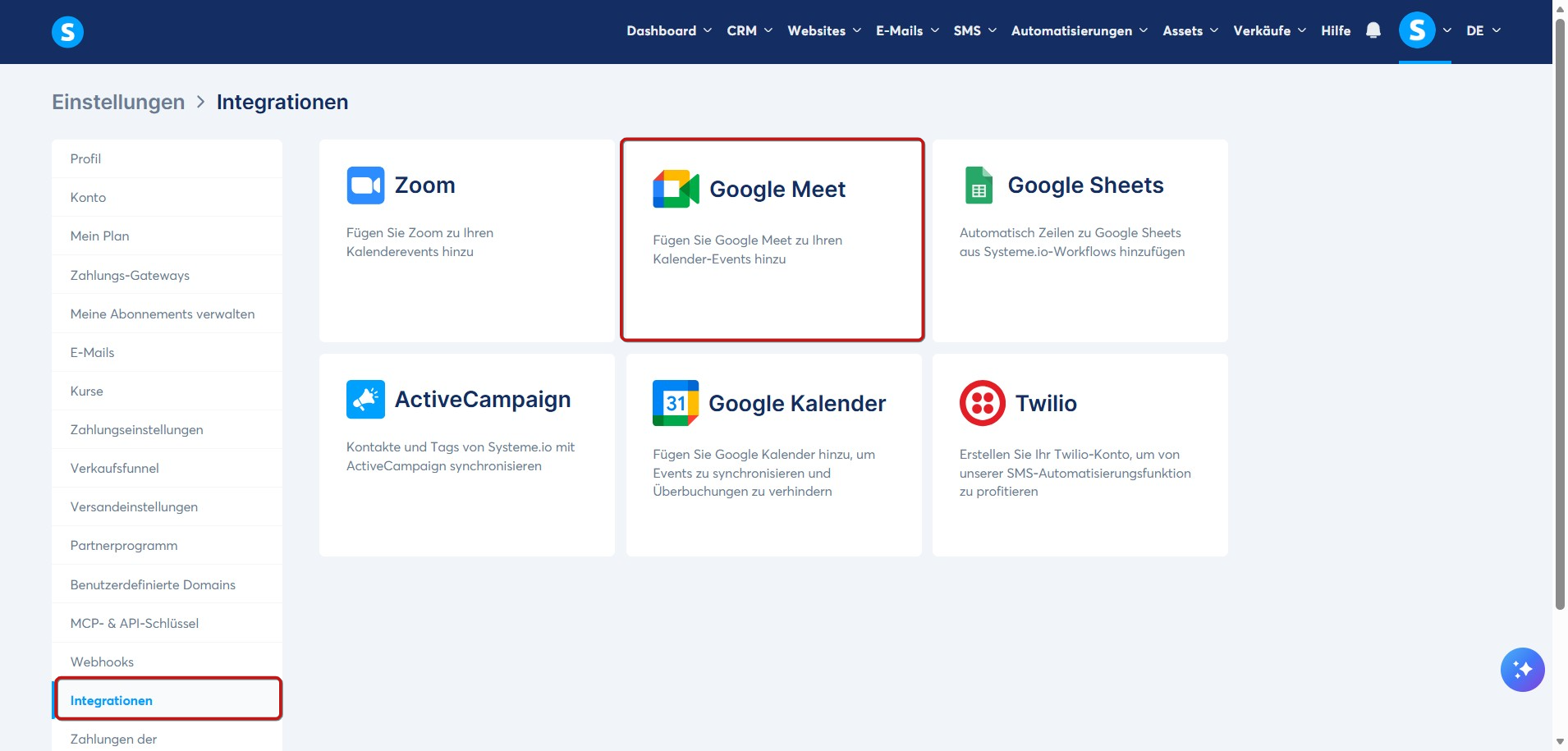Click 'Erstellen Sie Ihr Twilio-Konto' description
1568x751 pixels.
pyautogui.click(x=1075, y=473)
